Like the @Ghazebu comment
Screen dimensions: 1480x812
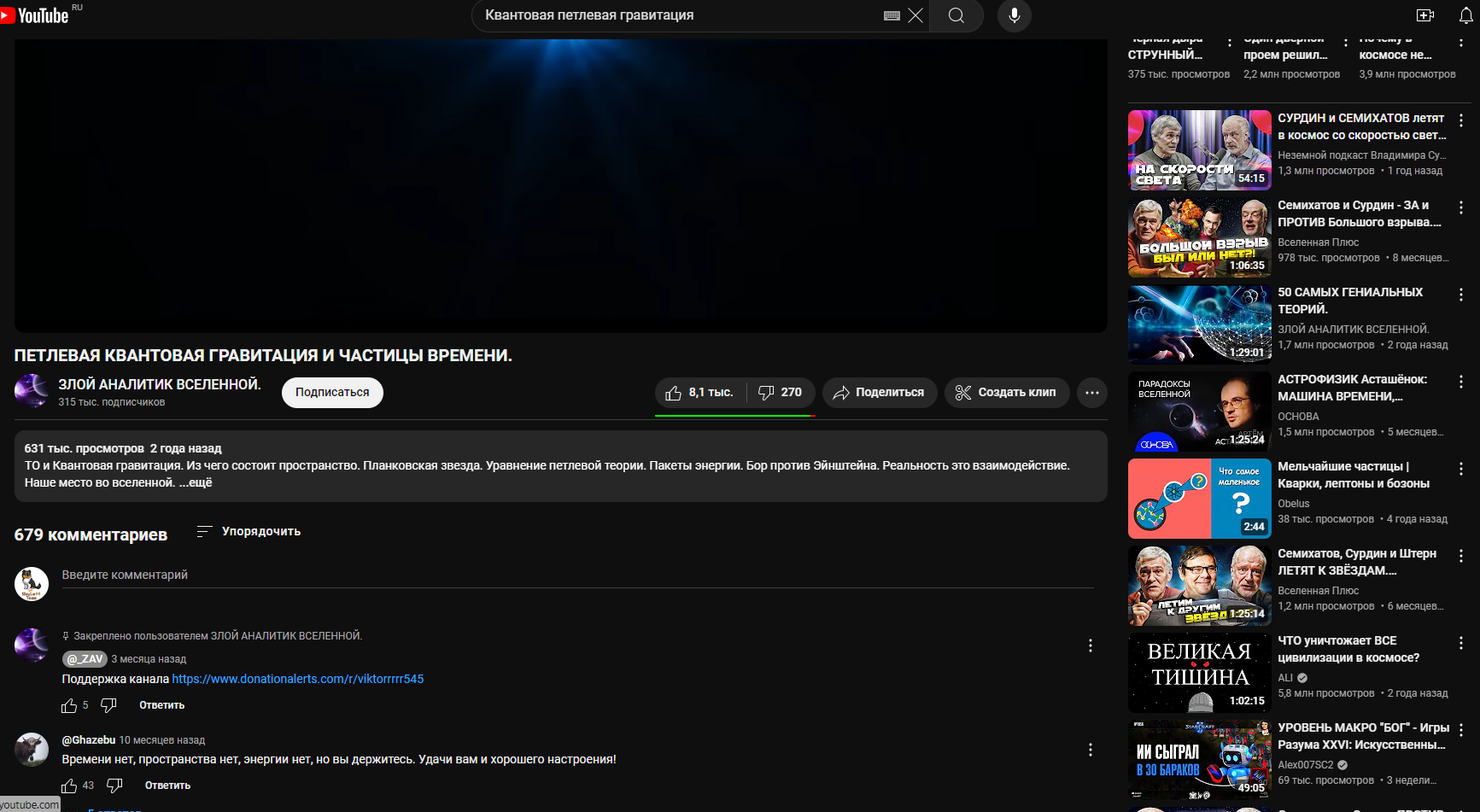click(x=69, y=786)
